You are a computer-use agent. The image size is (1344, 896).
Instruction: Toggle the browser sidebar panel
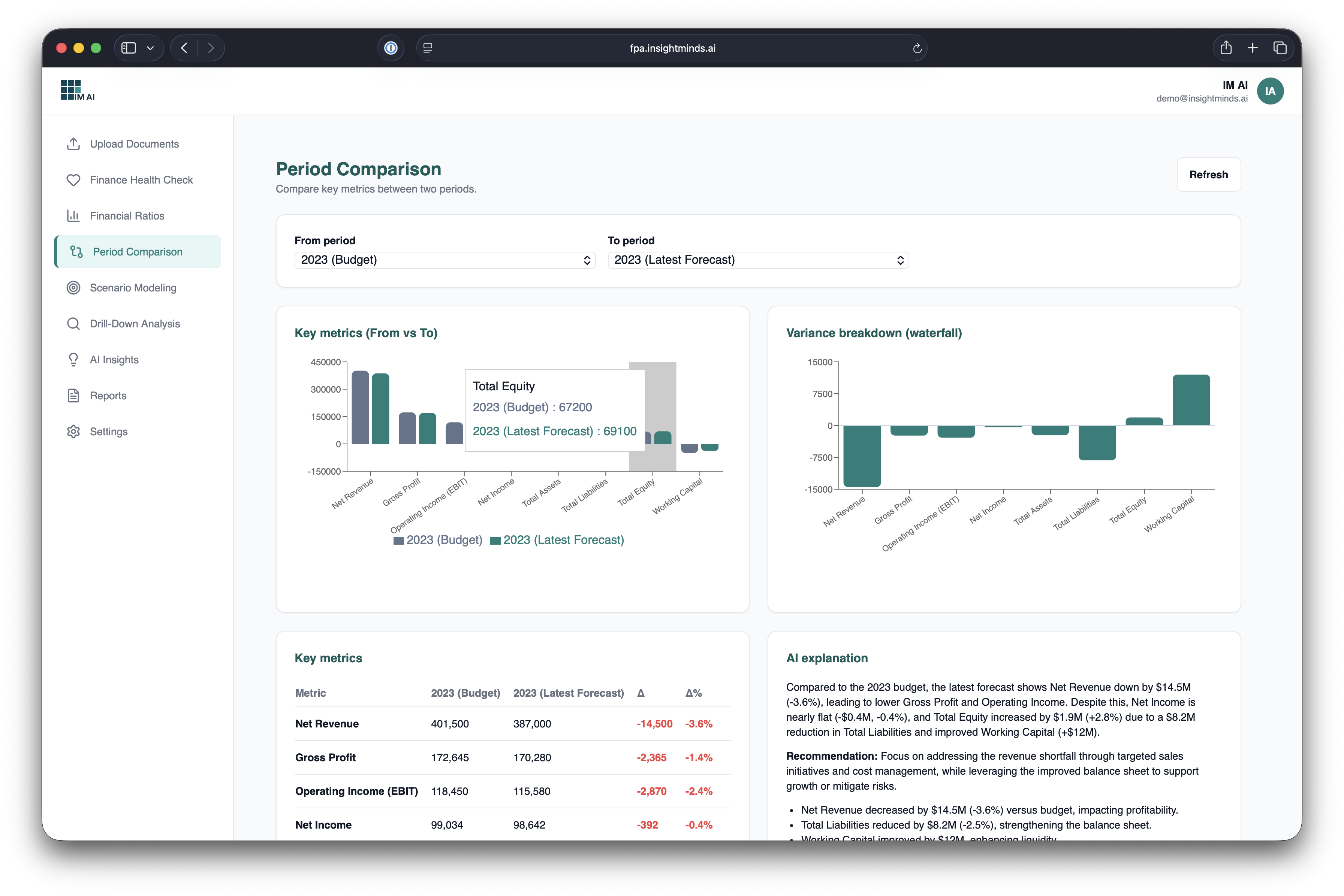coord(129,48)
